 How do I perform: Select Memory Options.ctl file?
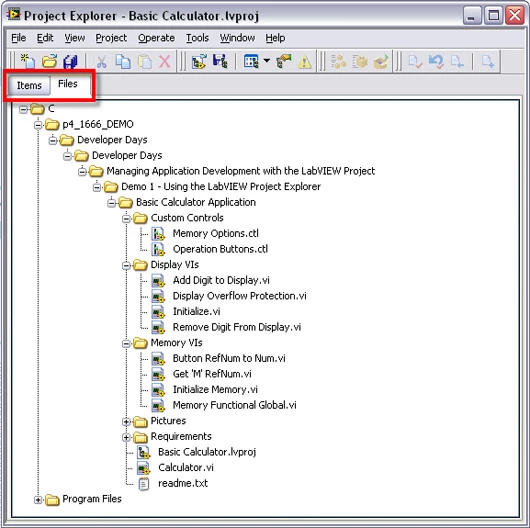[x=216, y=233]
